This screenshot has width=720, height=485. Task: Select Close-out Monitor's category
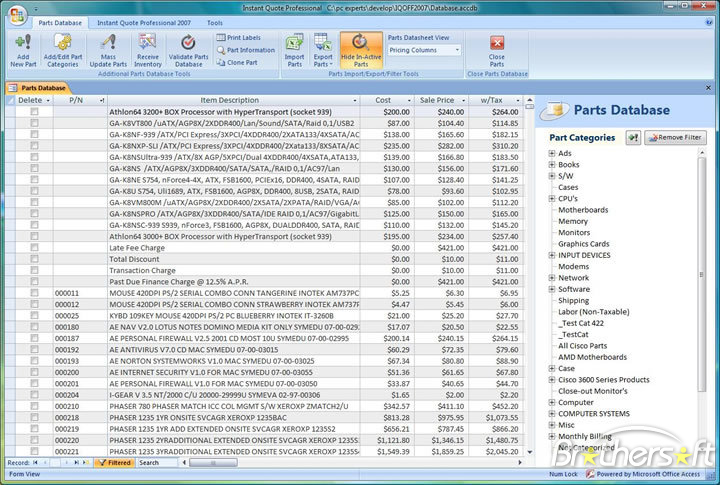(x=592, y=391)
